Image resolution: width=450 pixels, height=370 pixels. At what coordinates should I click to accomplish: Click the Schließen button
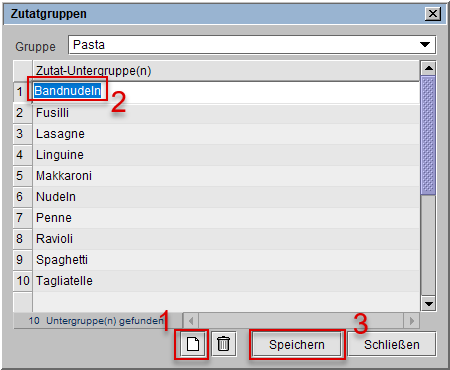pos(392,345)
